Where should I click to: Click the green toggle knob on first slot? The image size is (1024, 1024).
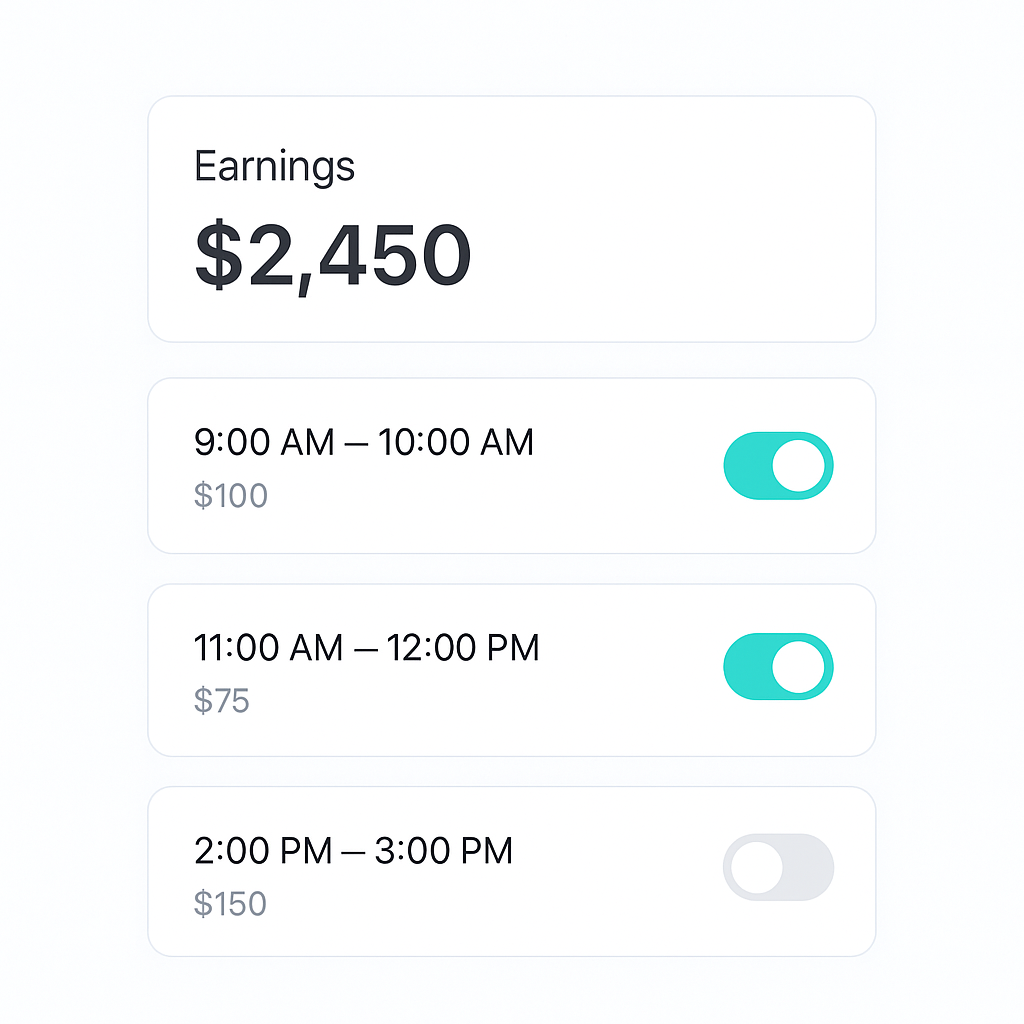(x=799, y=465)
